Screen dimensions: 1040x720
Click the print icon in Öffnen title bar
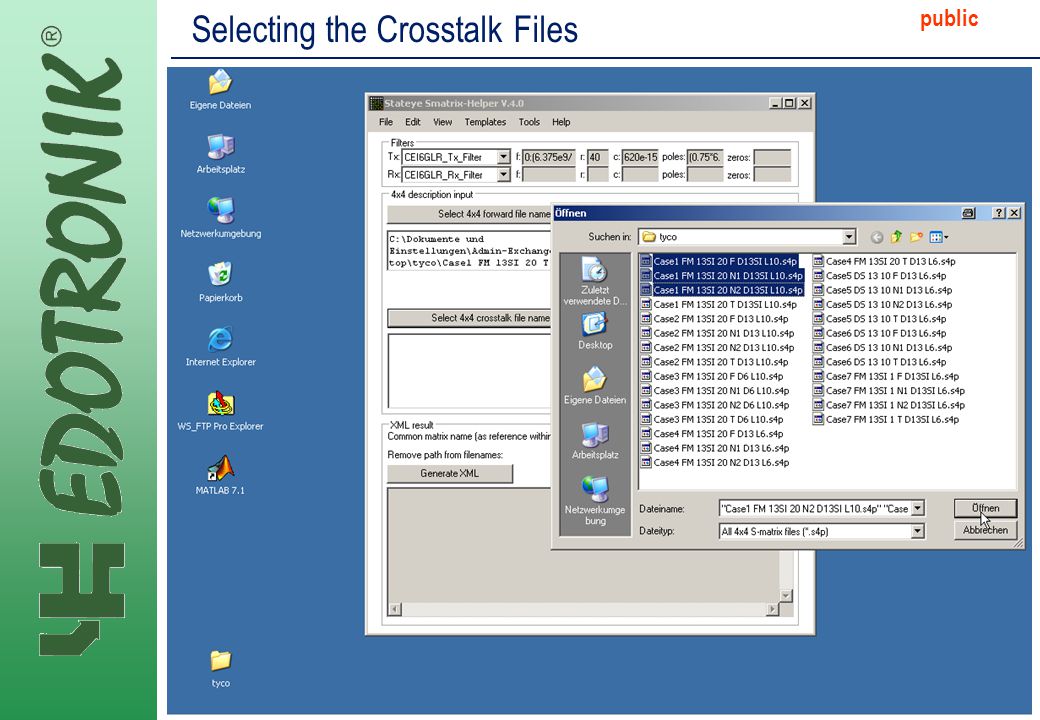(x=968, y=213)
